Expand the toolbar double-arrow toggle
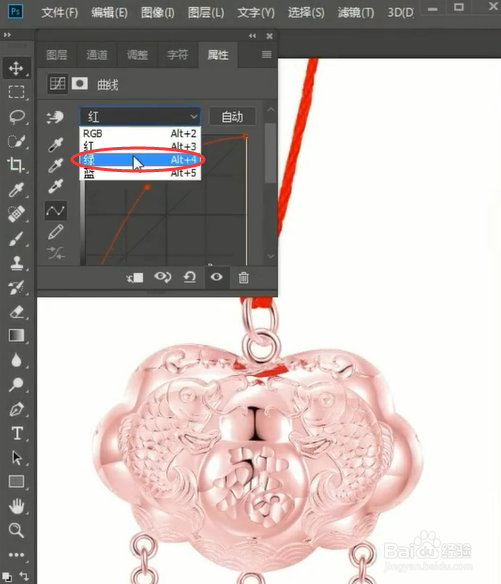 pos(7,35)
